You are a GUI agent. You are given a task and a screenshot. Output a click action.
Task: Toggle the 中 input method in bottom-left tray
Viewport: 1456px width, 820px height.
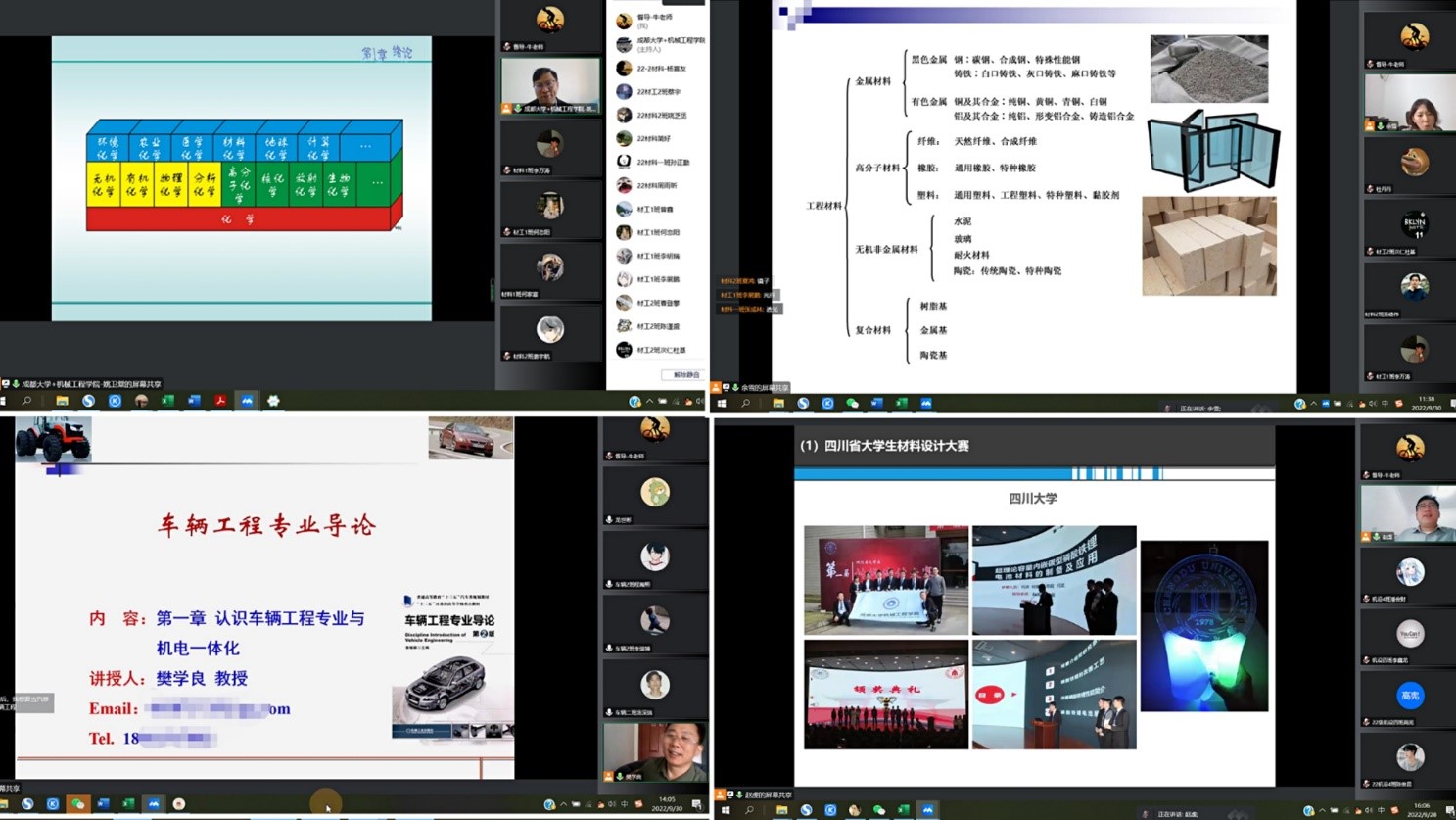point(624,804)
